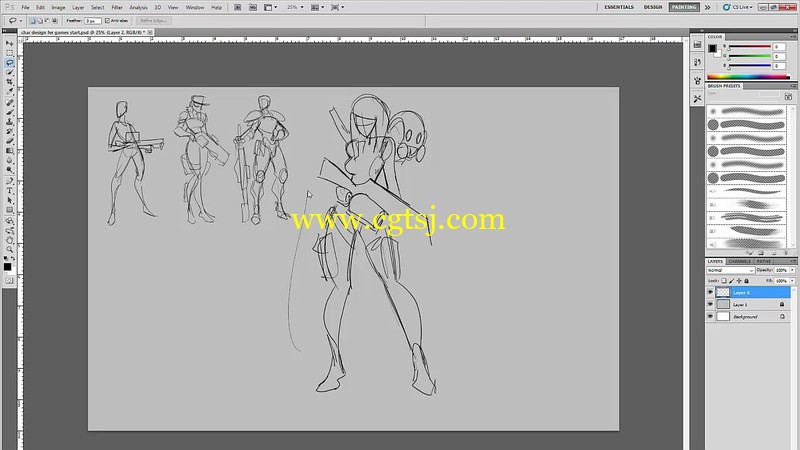The image size is (800, 450).
Task: Toggle Lock all padlock icon
Action: tap(746, 281)
